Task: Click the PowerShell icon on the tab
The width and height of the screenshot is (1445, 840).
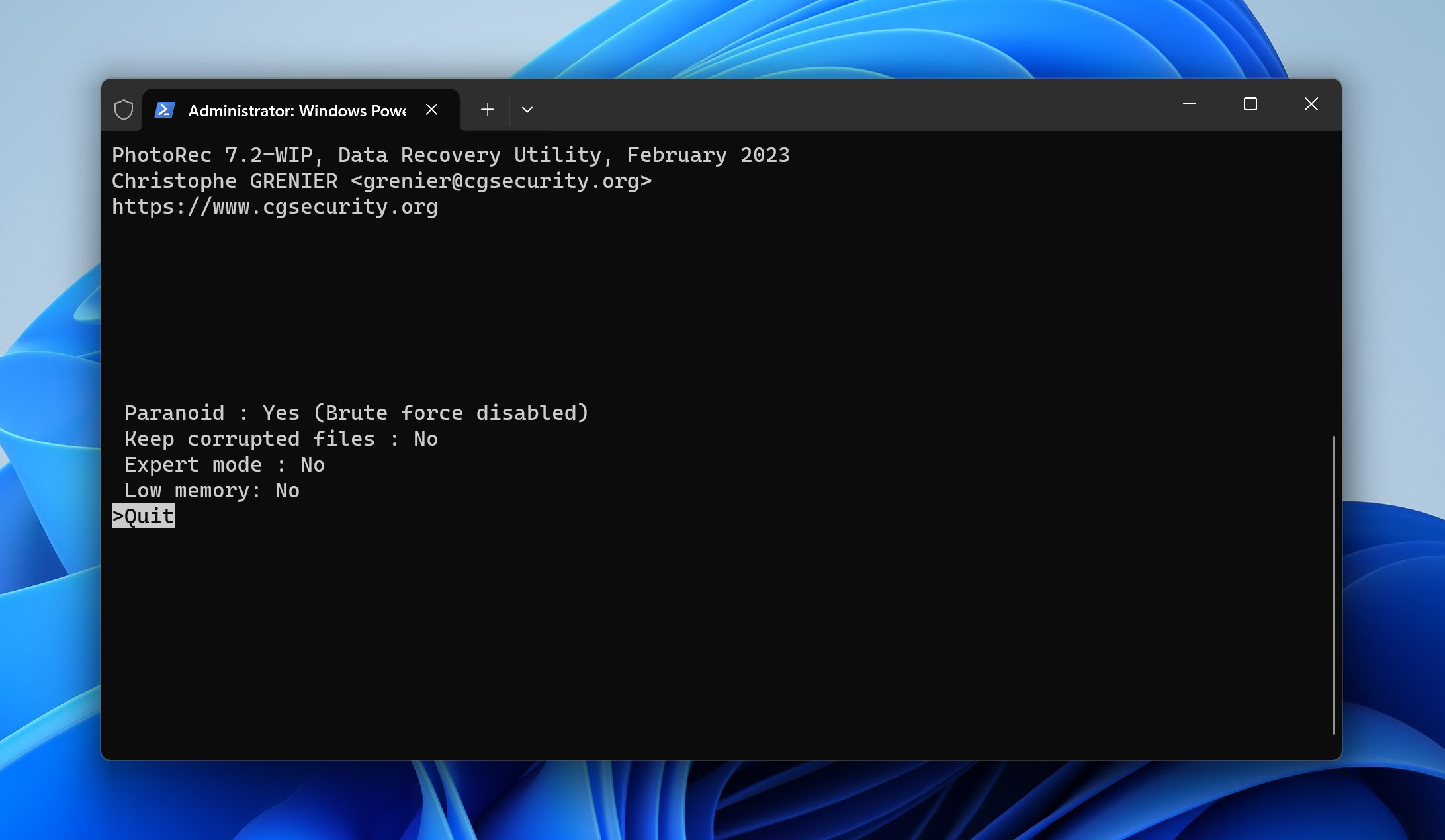Action: click(164, 110)
